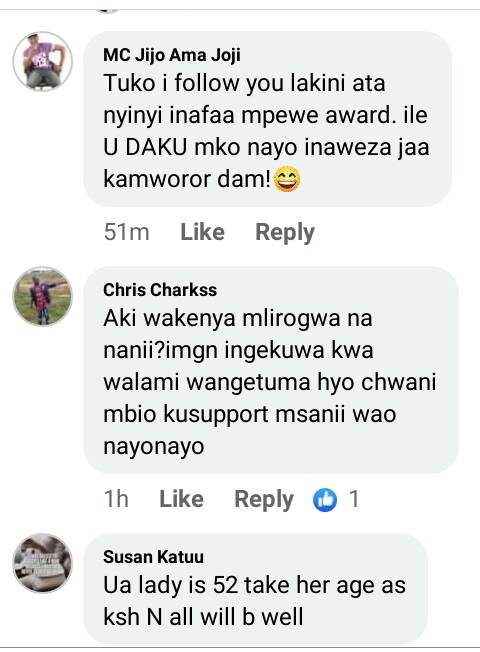The image size is (480, 652).
Task: Click the 51m timestamp
Action: click(x=126, y=232)
